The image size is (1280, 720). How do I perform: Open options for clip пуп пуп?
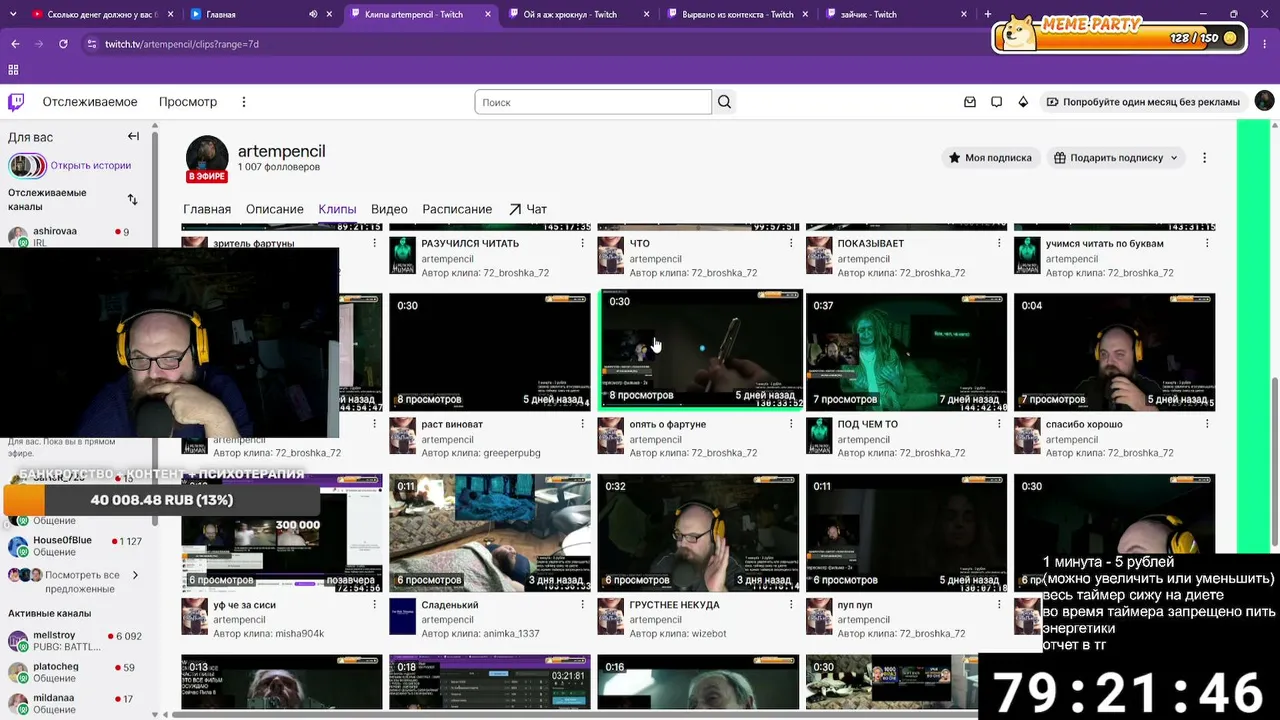point(999,605)
